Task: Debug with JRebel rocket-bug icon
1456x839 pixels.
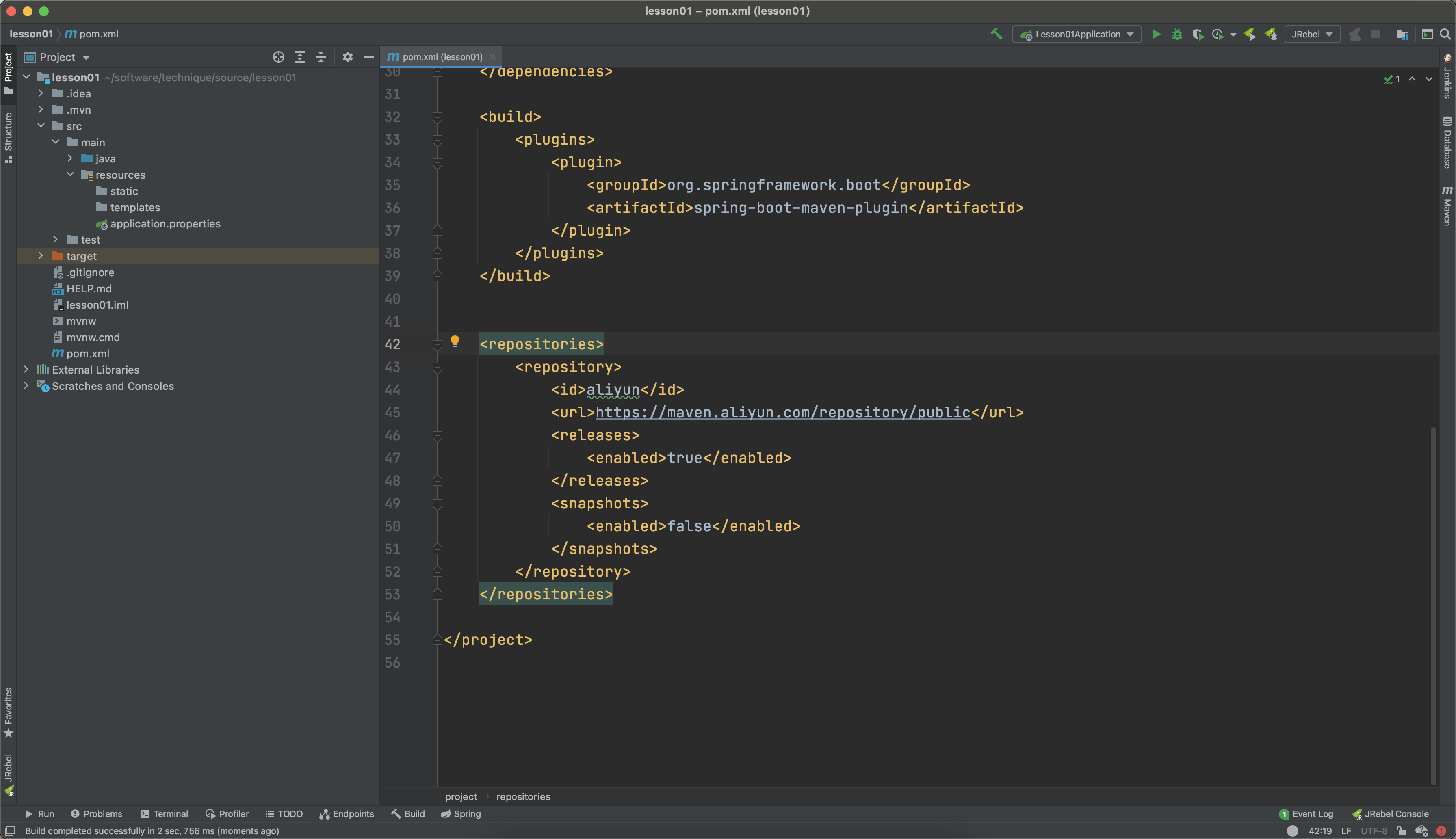Action: 1271,34
